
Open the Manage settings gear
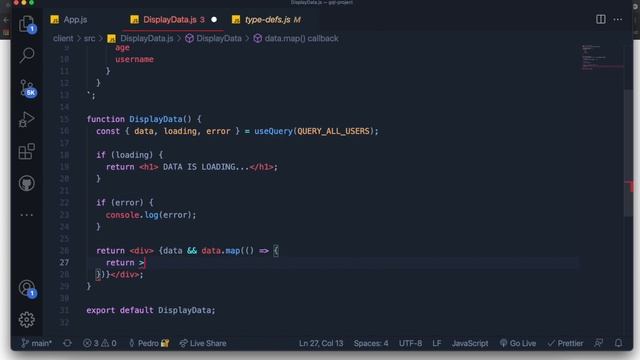(27, 320)
